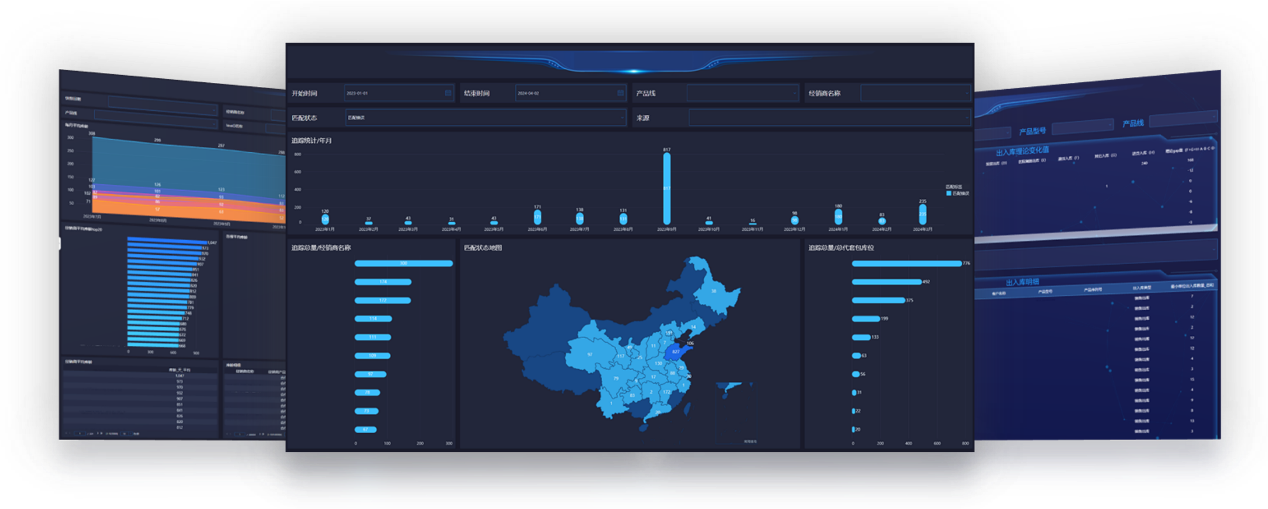
Task: Click the 2024年3月 bar labeled 235
Action: pos(922,216)
